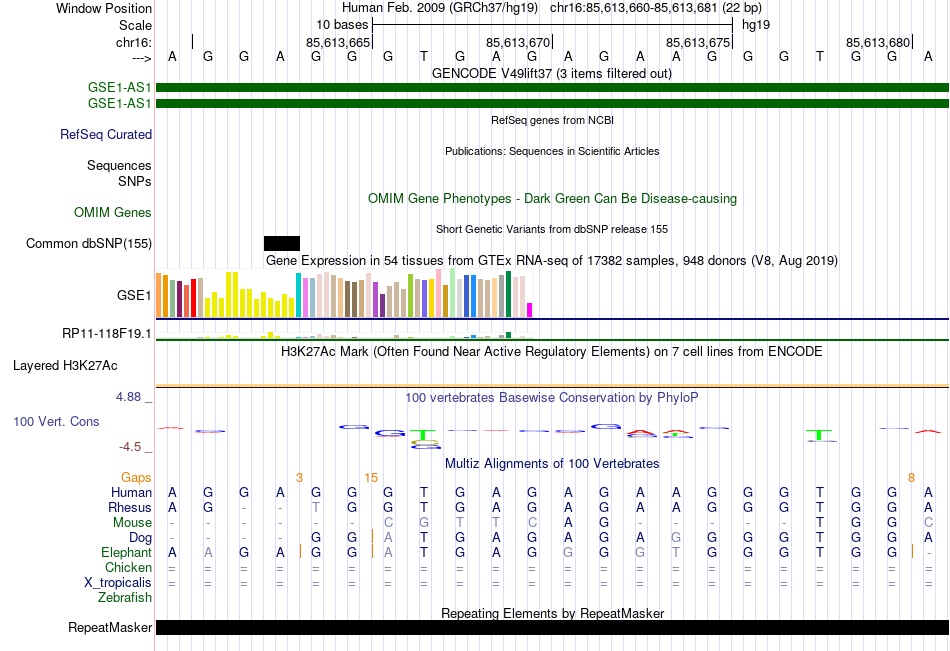Click the Window Position track label

[104, 8]
